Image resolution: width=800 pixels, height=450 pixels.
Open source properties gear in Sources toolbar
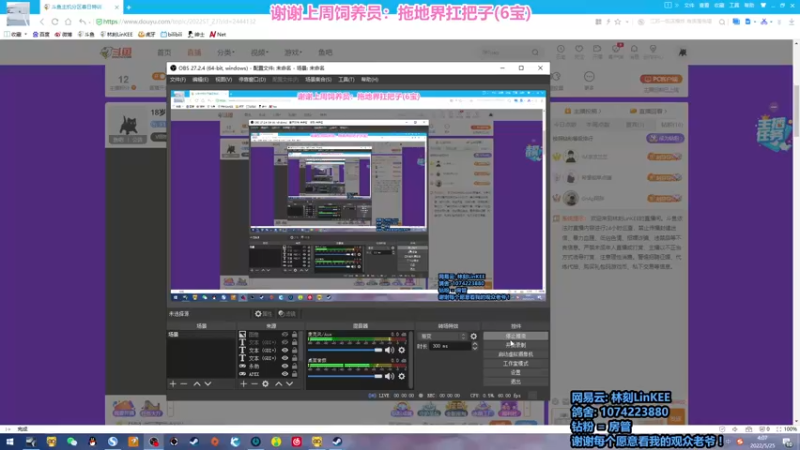coord(265,384)
